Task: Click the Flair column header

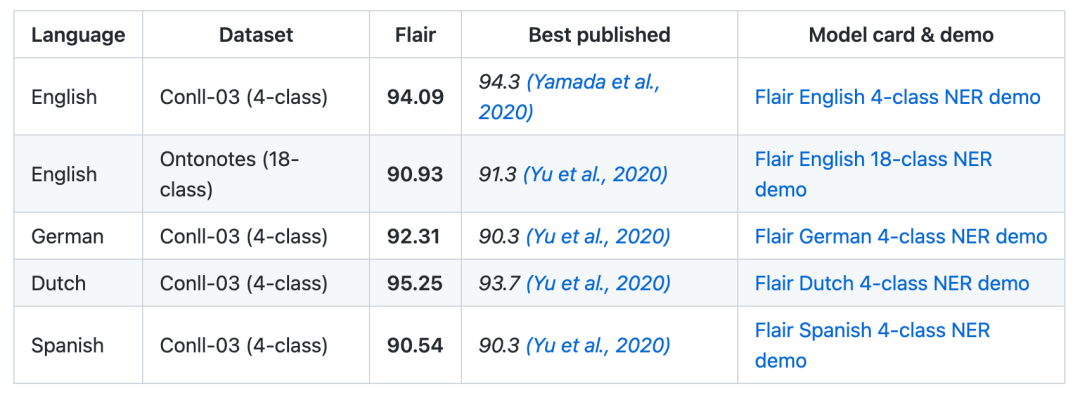Action: [415, 35]
